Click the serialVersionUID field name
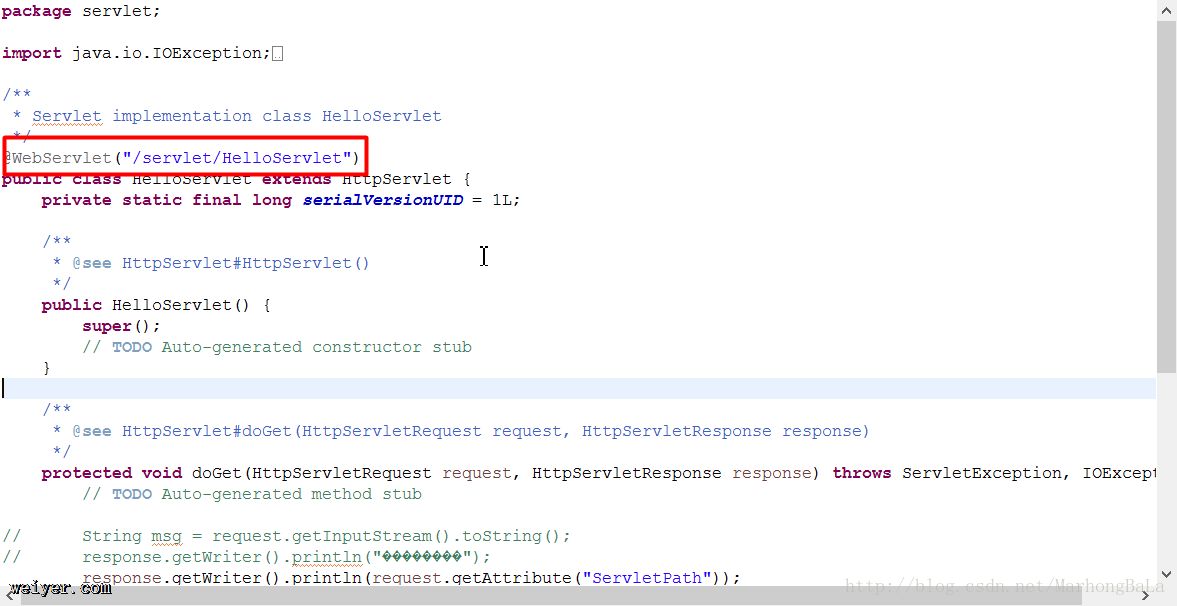The image size is (1177, 606). (x=383, y=200)
